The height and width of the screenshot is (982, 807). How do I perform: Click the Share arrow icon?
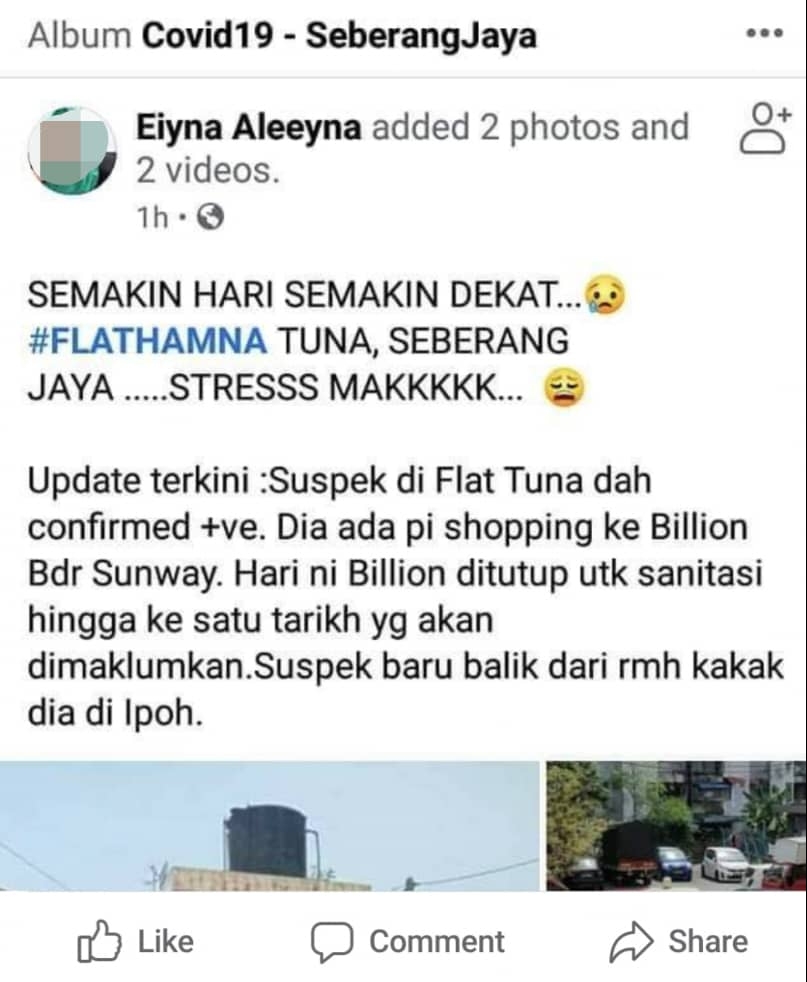click(632, 941)
